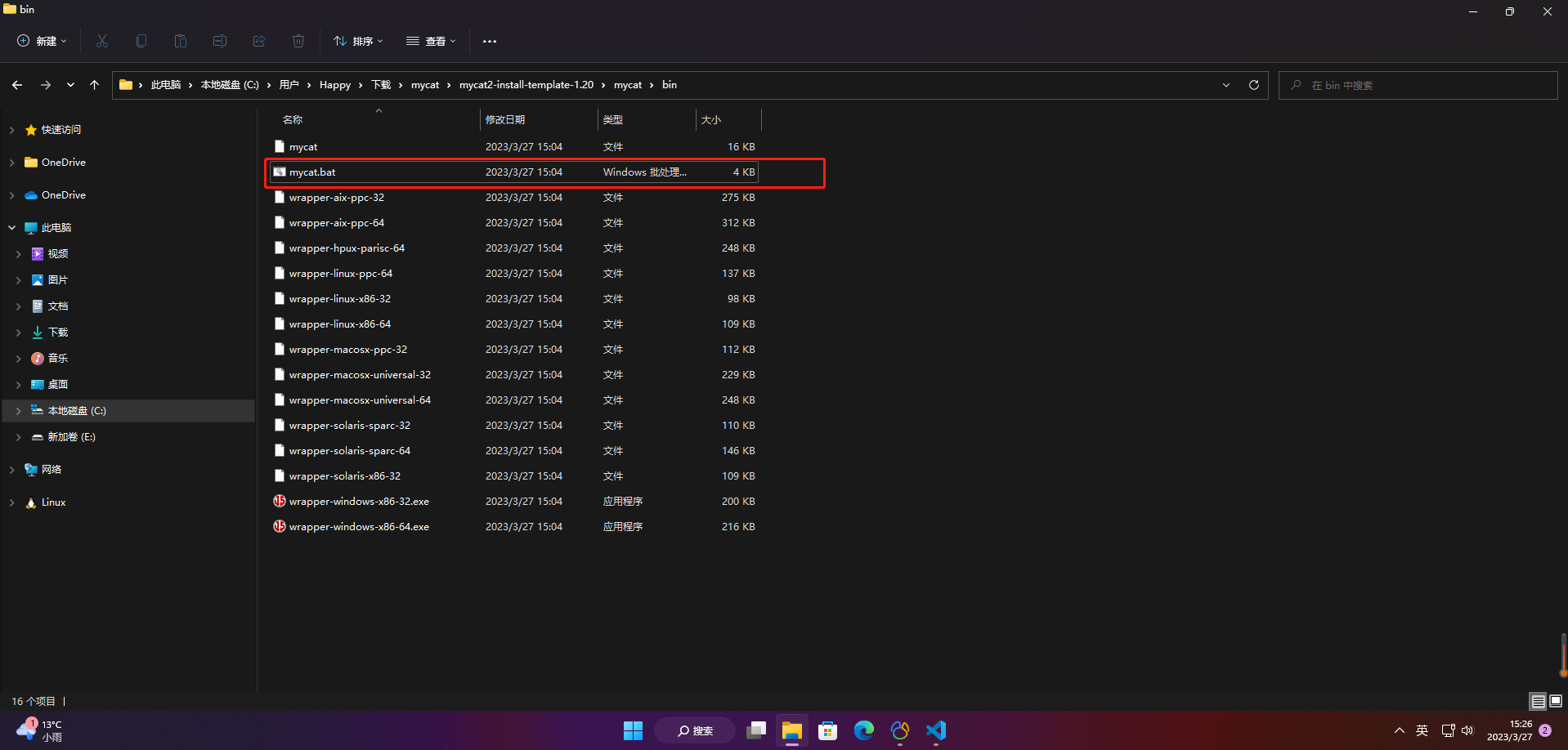Open the 新建 (New) dropdown
The width and height of the screenshot is (1568, 750).
click(42, 41)
